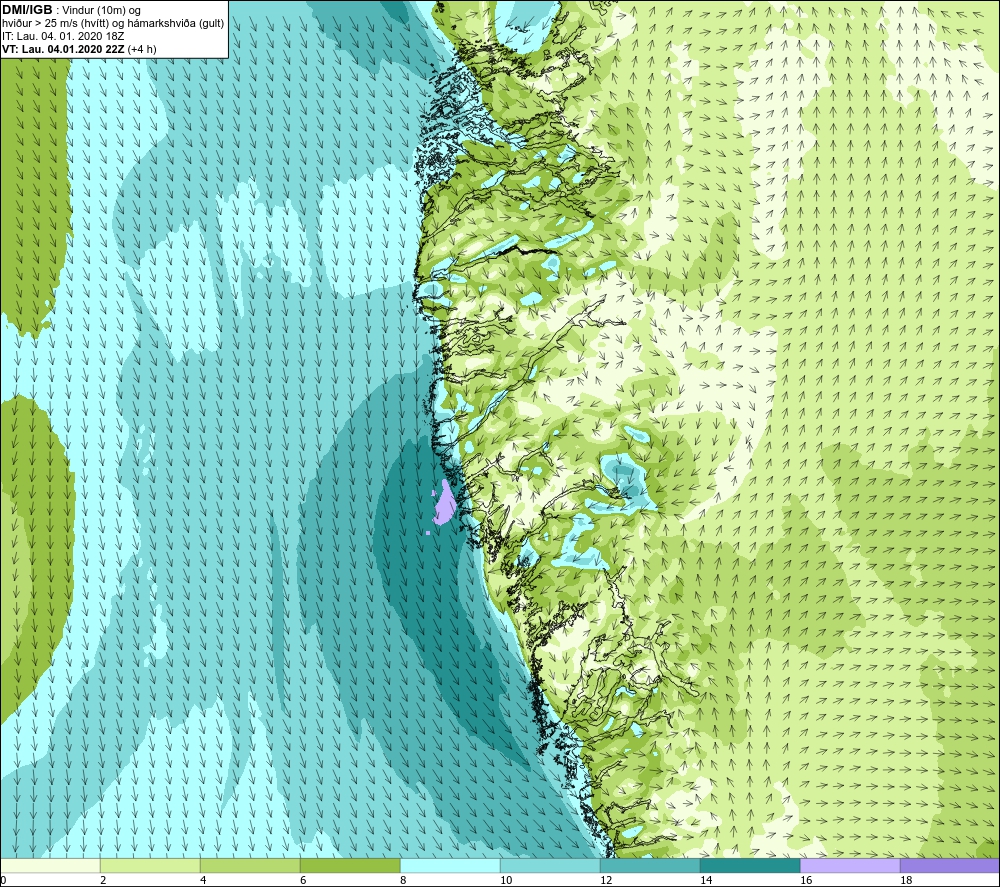Screen dimensions: 1000x887
Task: Click the legend label '14'
Action: click(706, 881)
